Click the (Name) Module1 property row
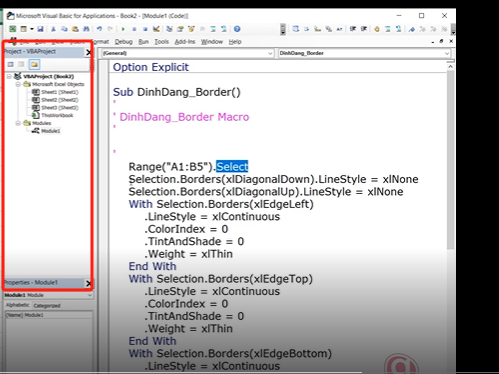The image size is (499, 374). click(49, 315)
